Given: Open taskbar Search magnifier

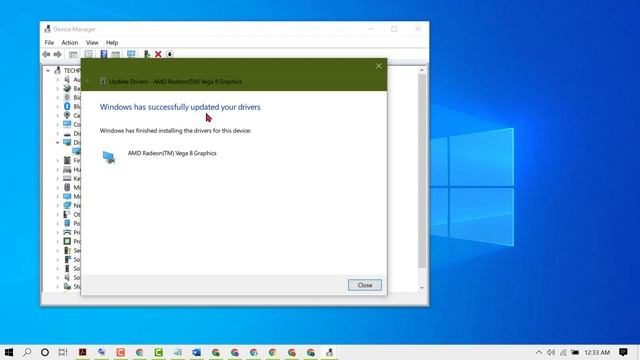Looking at the screenshot, I should tap(27, 352).
